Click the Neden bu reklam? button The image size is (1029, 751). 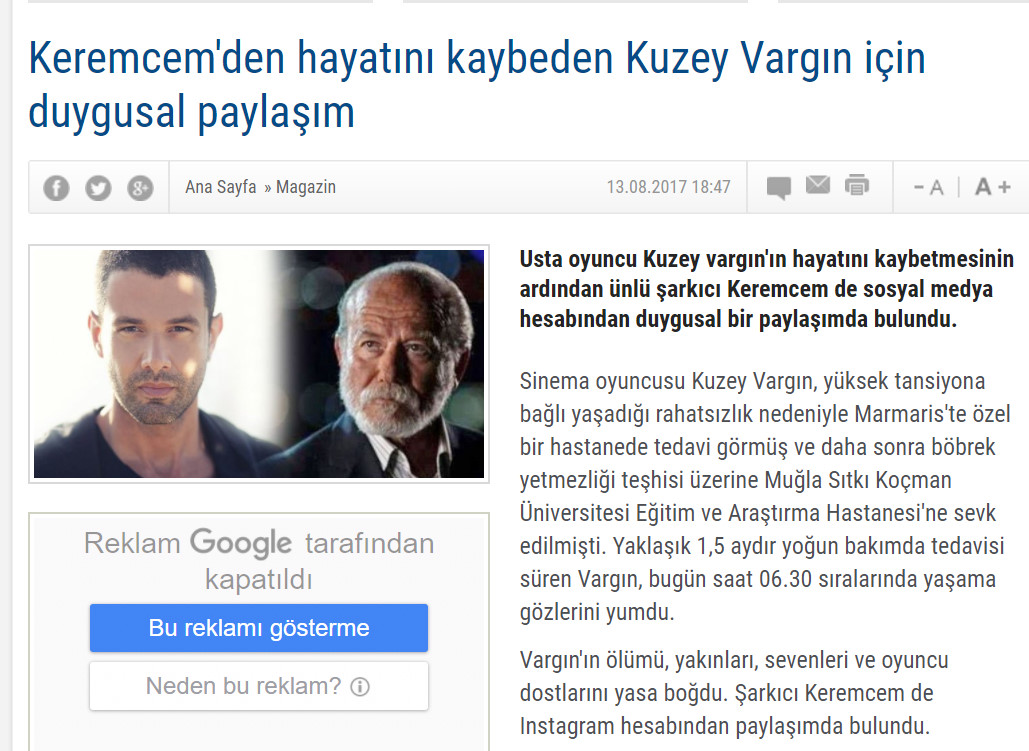(259, 686)
